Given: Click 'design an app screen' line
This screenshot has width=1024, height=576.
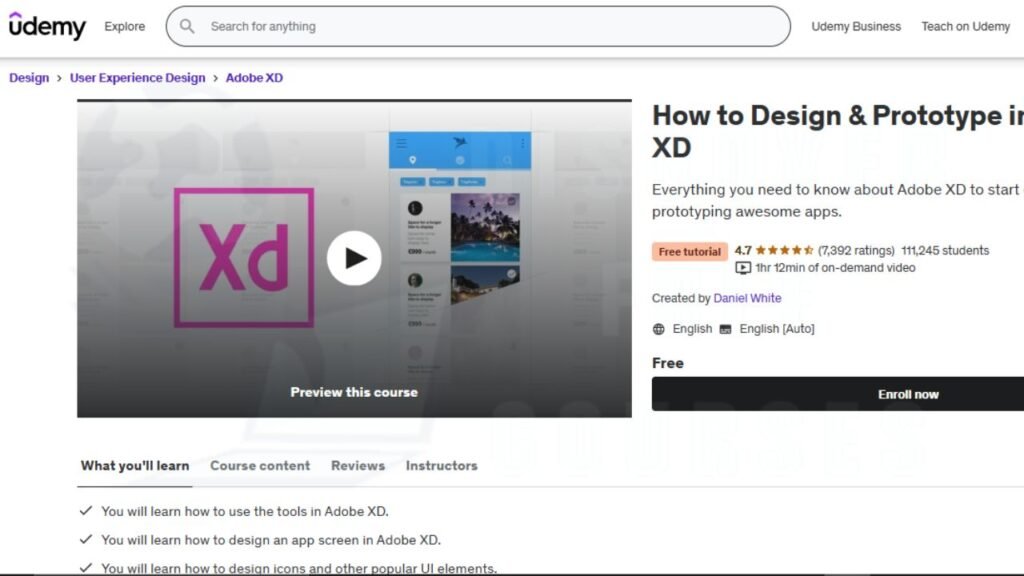Looking at the screenshot, I should 271,540.
